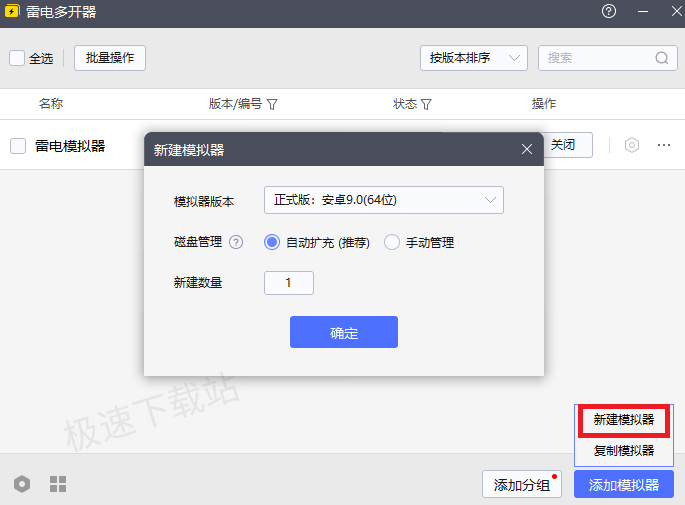Image resolution: width=685 pixels, height=505 pixels.
Task: Click the 确定 confirm button
Action: [344, 332]
